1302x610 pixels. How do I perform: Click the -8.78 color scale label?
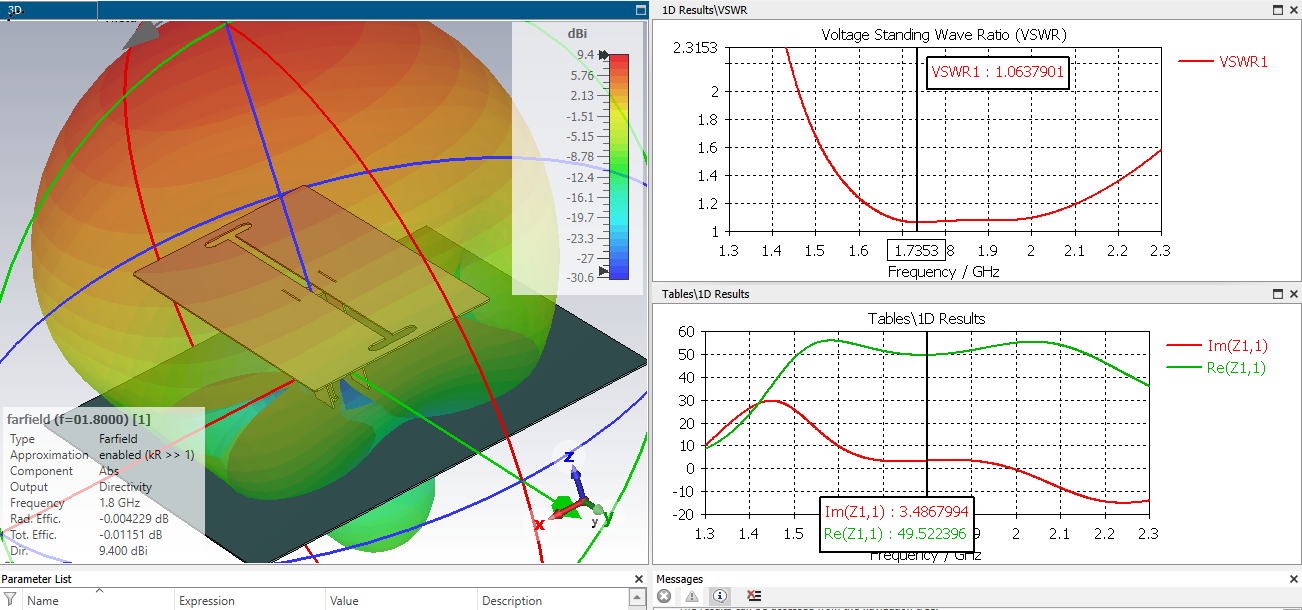pos(580,156)
